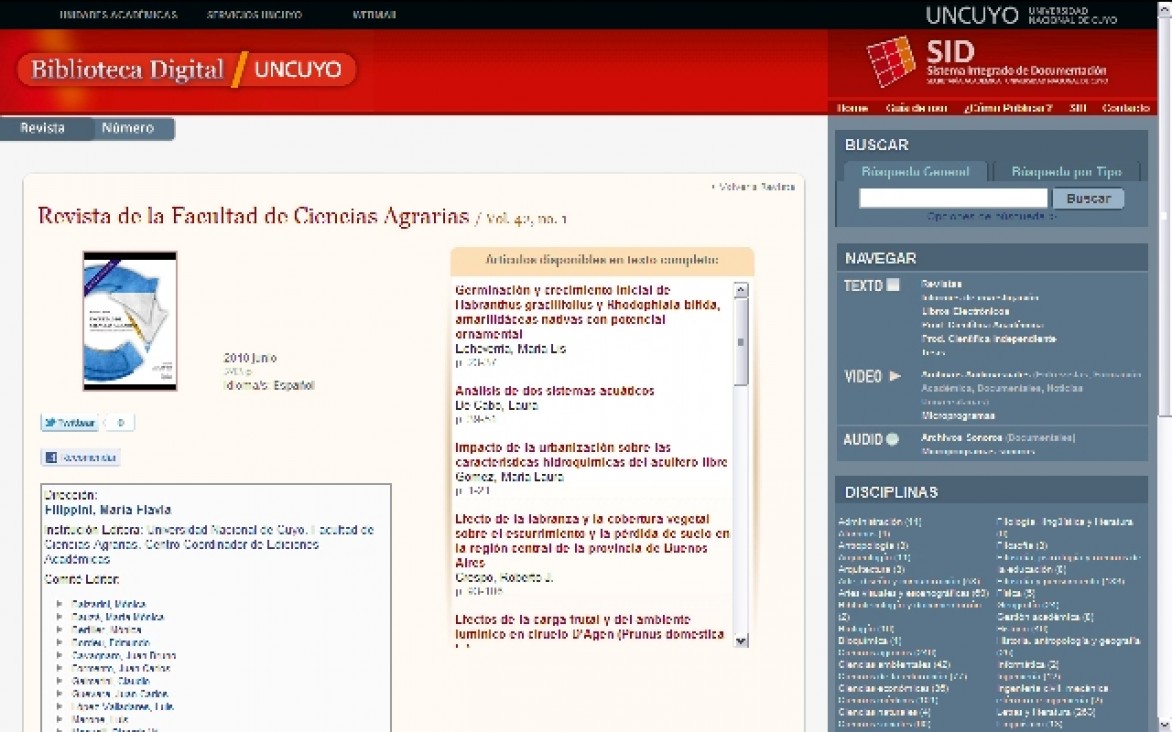Open Bioquímica discipline link
The height and width of the screenshot is (732, 1172).
pyautogui.click(x=870, y=641)
